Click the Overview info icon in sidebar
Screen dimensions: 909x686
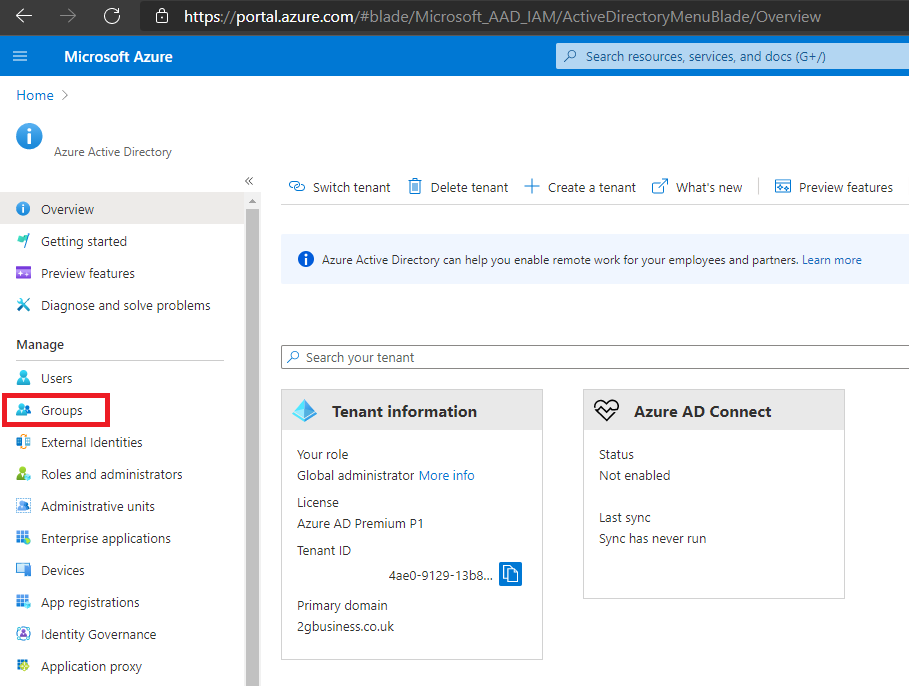(23, 209)
